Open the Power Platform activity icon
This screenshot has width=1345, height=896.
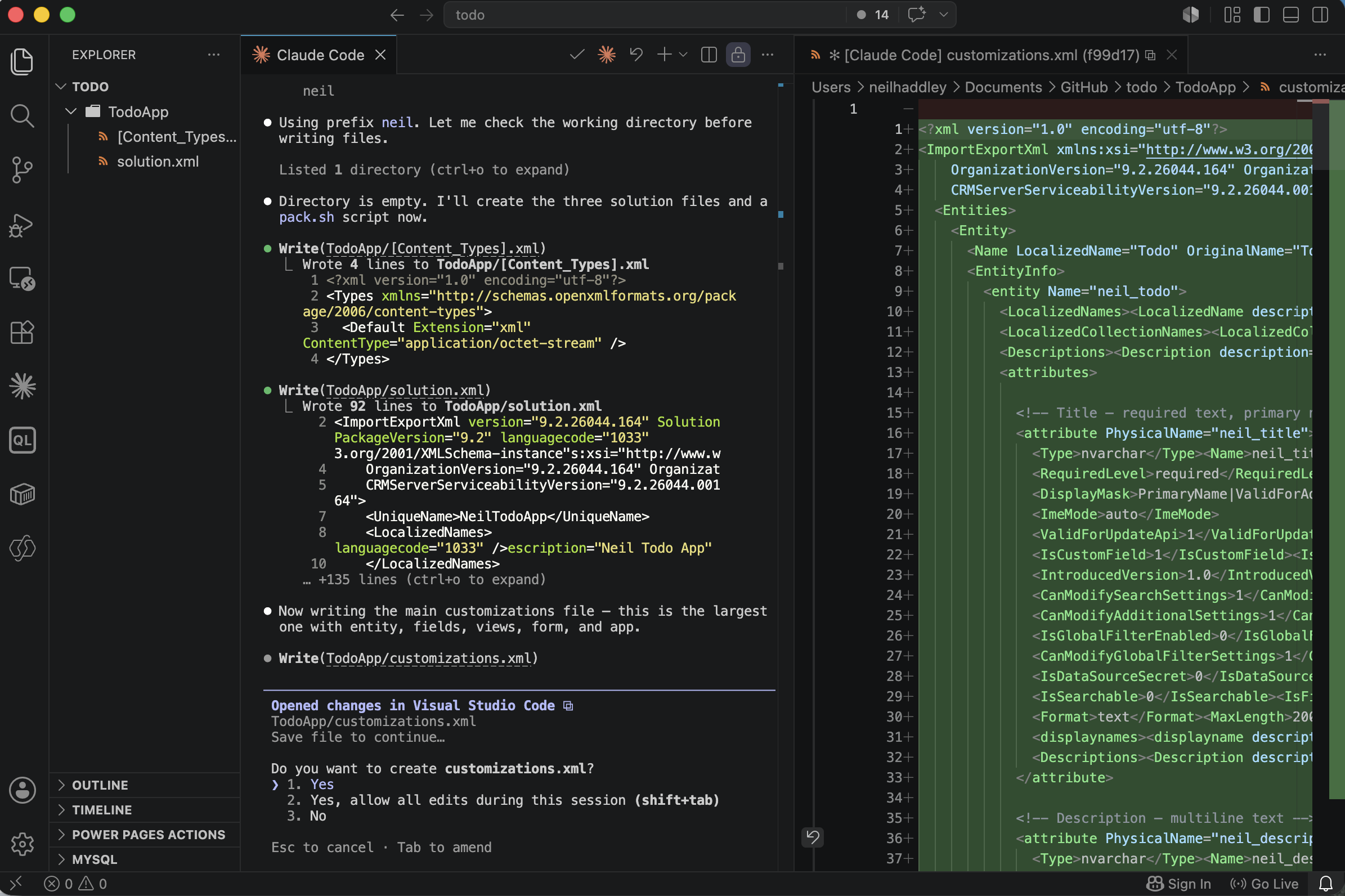pyautogui.click(x=23, y=548)
